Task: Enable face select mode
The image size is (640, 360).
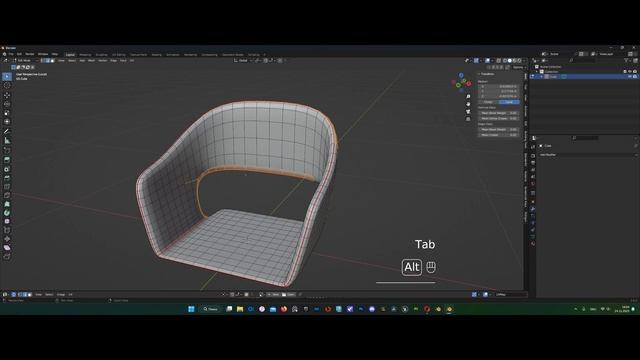Action: coord(52,60)
